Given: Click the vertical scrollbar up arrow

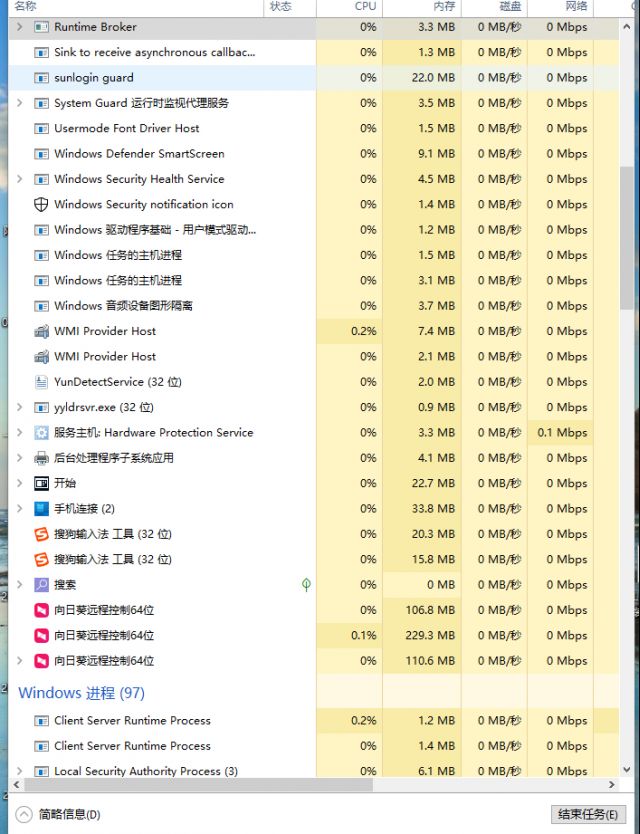Looking at the screenshot, I should click(626, 26).
